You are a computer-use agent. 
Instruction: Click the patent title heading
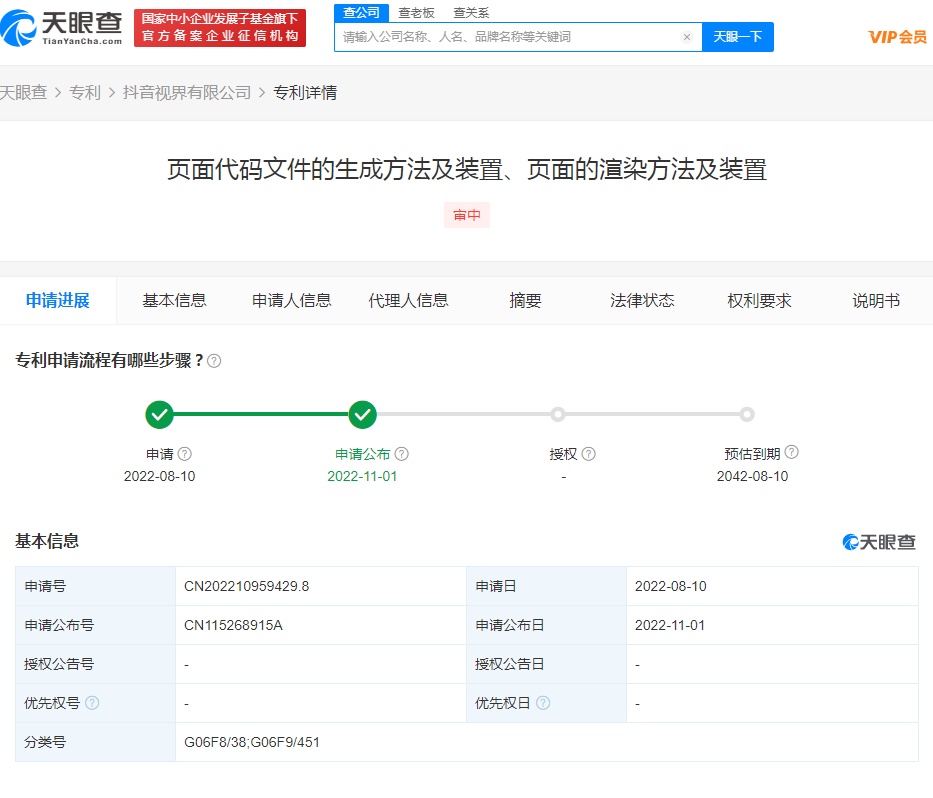click(466, 170)
